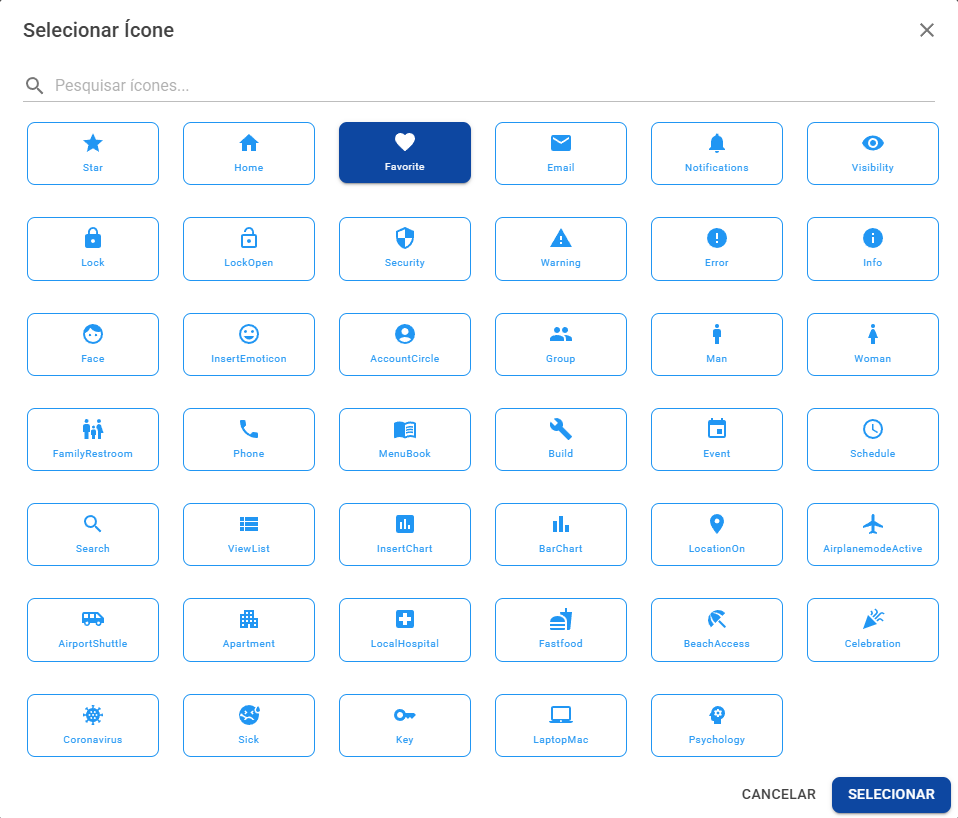Choose the Notifications bell icon
Screen dimensions: 958x818
[717, 153]
